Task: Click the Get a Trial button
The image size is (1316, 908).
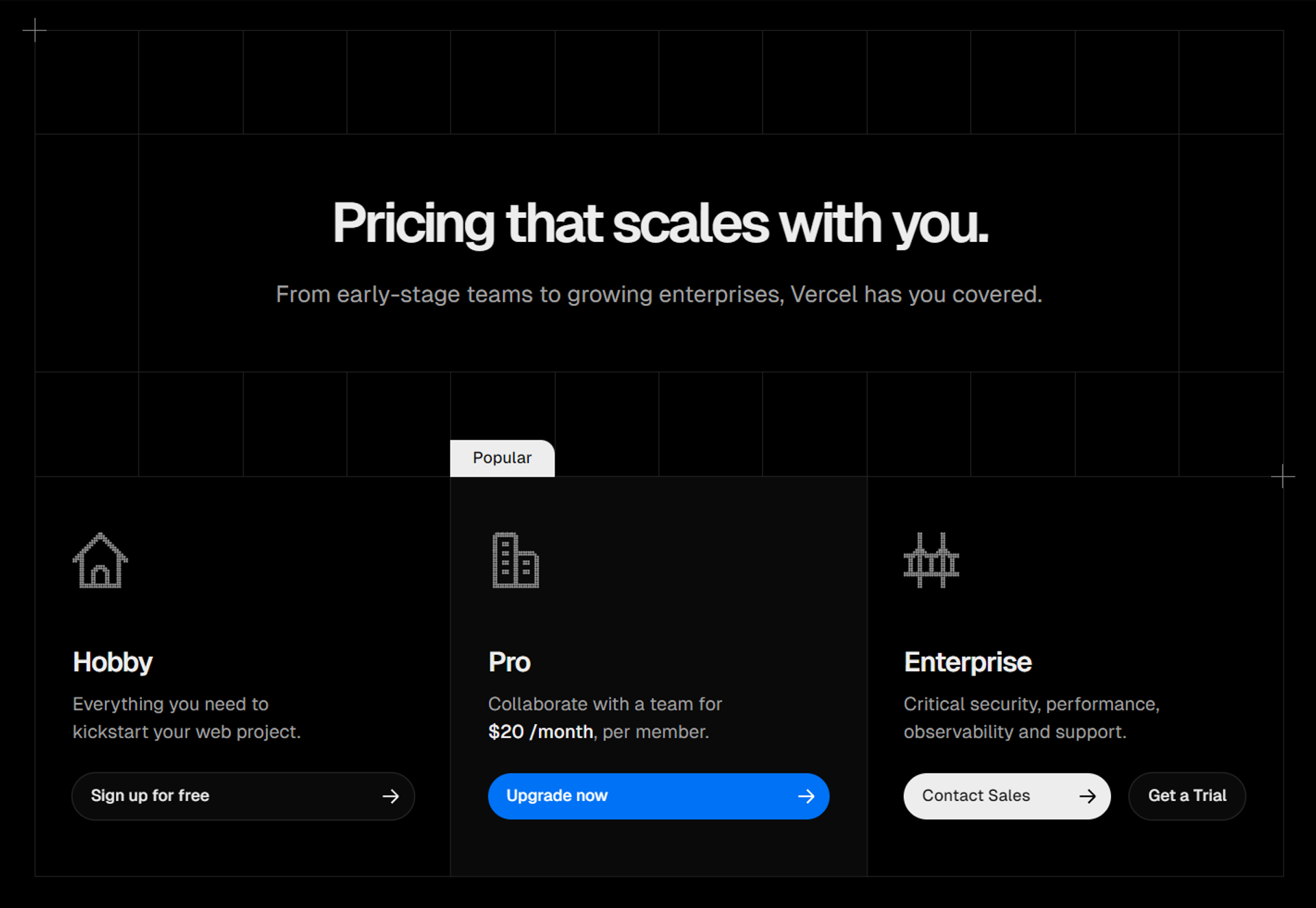Action: point(1186,796)
